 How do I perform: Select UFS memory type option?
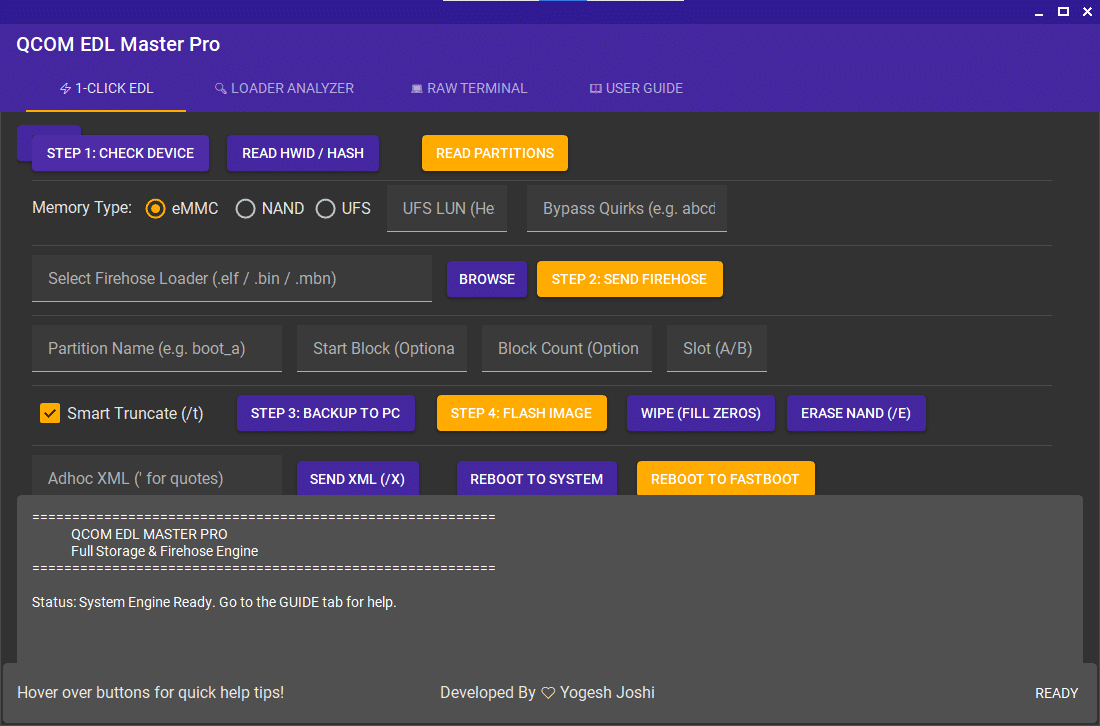click(x=325, y=208)
